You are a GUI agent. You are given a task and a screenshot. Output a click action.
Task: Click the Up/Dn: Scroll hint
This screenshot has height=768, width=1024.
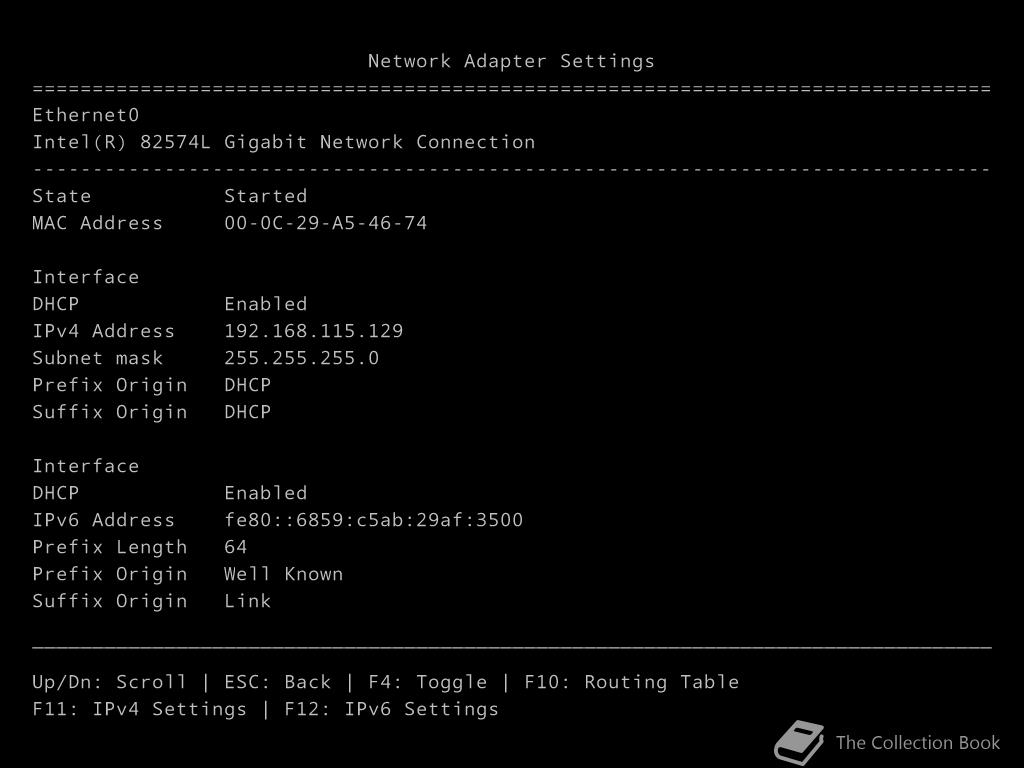pyautogui.click(x=109, y=682)
